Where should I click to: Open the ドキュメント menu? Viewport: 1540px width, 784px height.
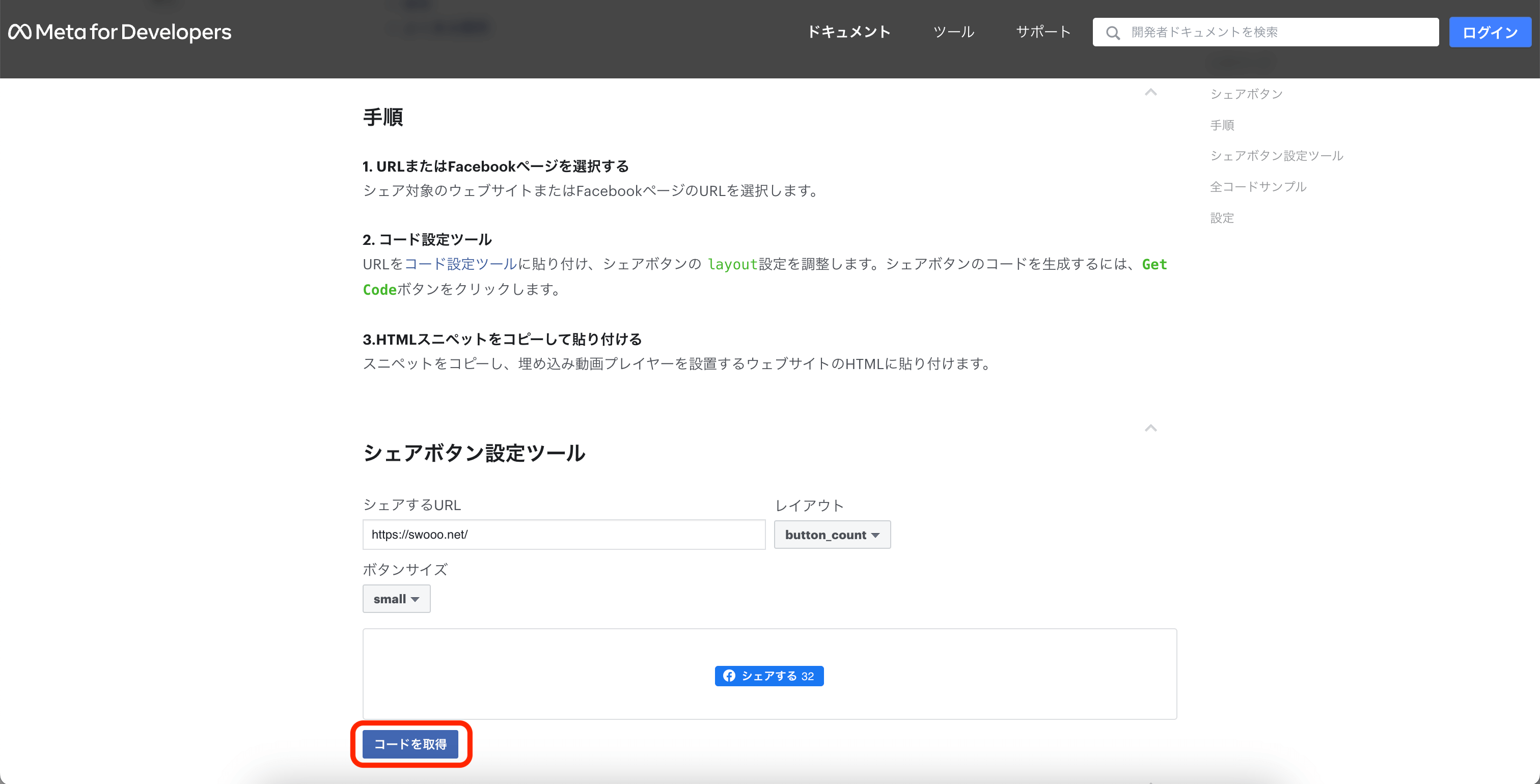pyautogui.click(x=849, y=32)
